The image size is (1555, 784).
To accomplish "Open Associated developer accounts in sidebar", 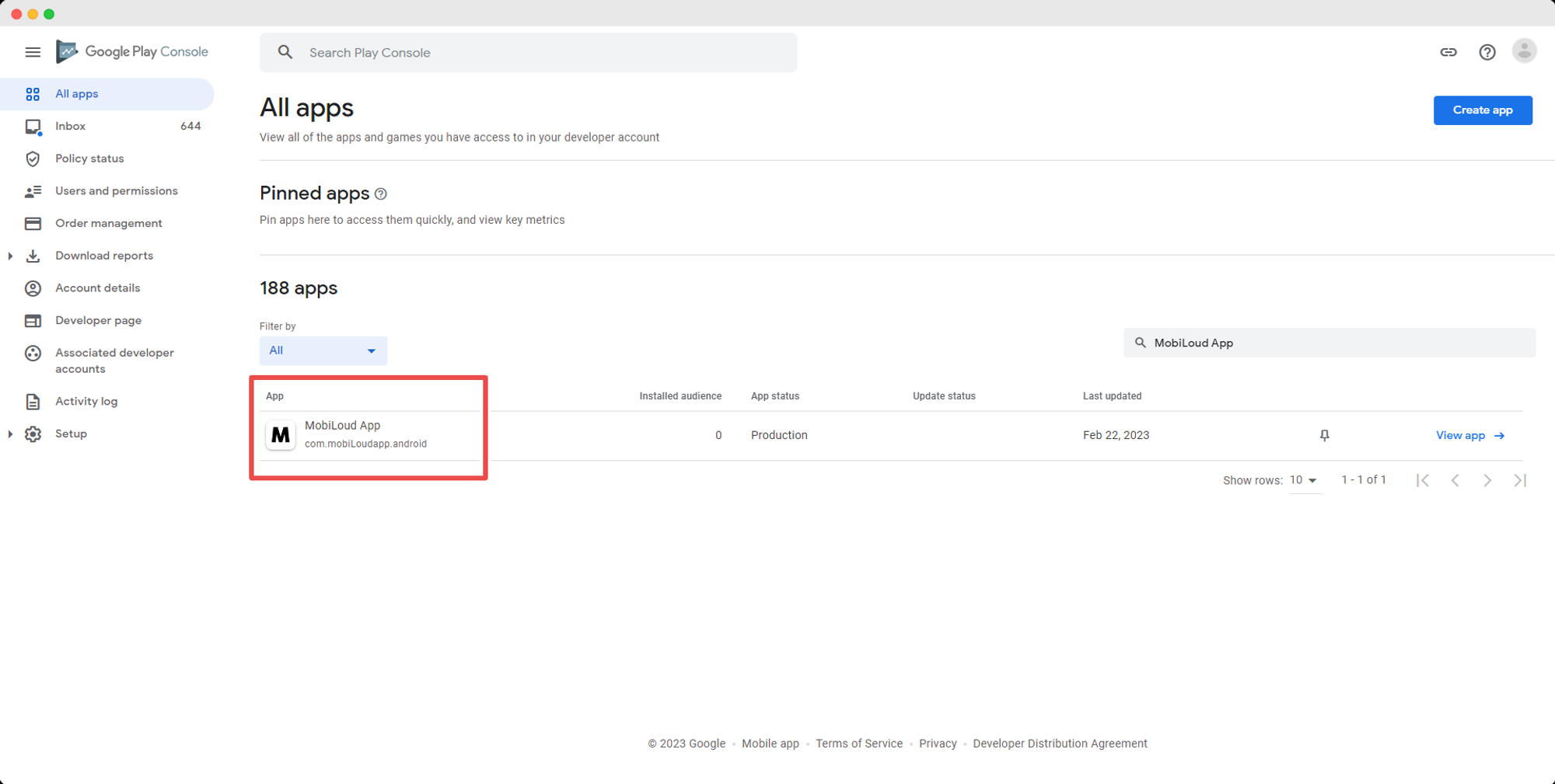I will coord(107,361).
